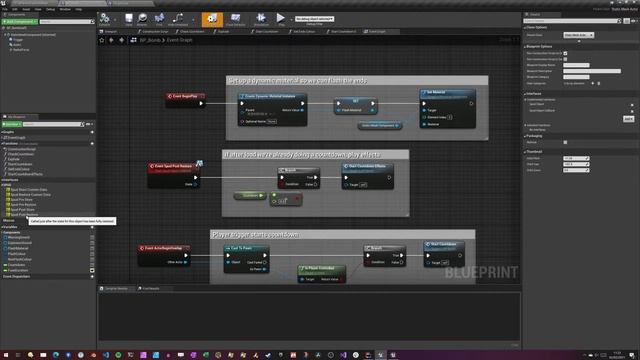Click the Add button under Interfaces

click(629, 119)
